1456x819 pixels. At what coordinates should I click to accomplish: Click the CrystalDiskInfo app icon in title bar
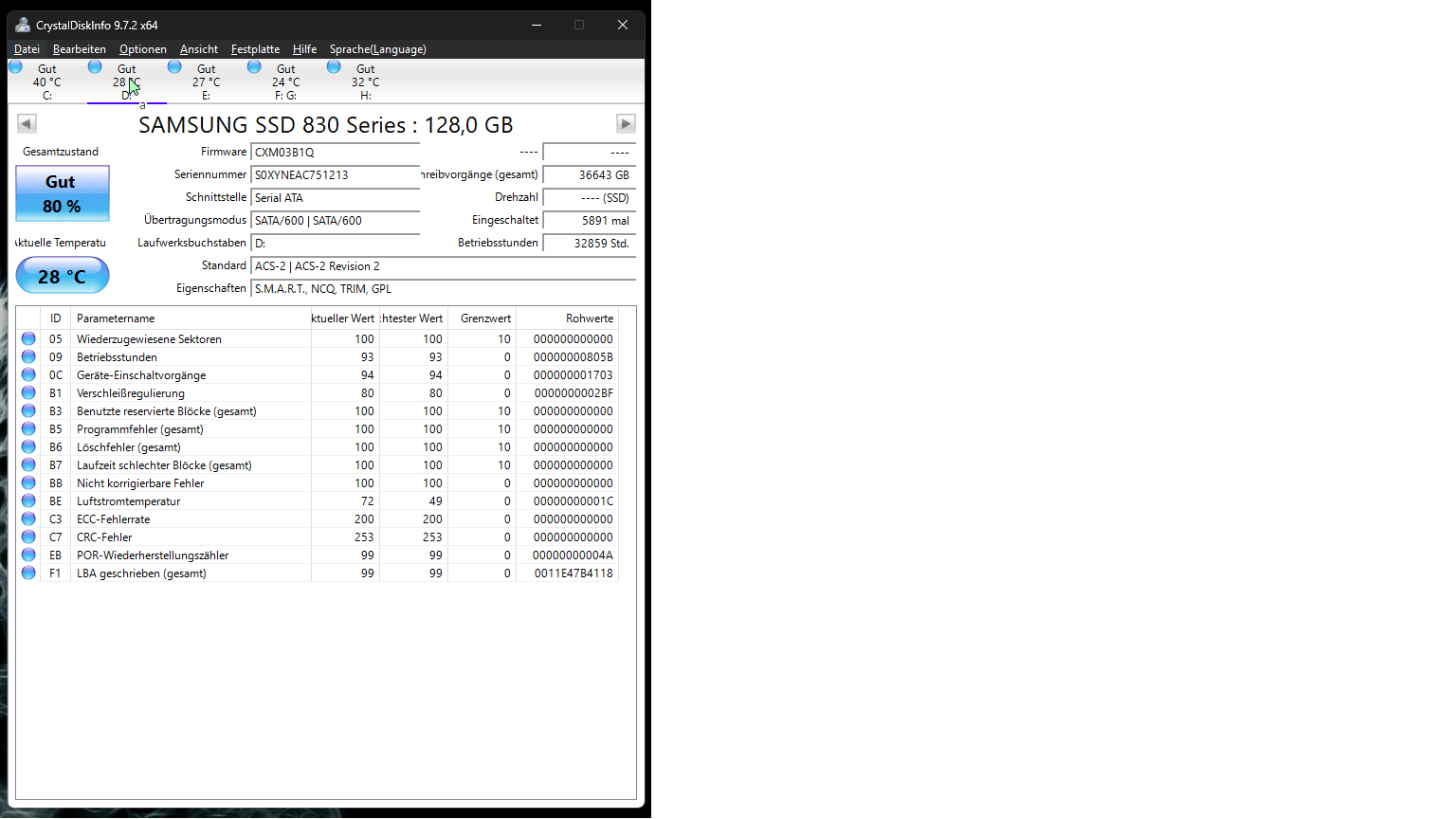pyautogui.click(x=23, y=25)
